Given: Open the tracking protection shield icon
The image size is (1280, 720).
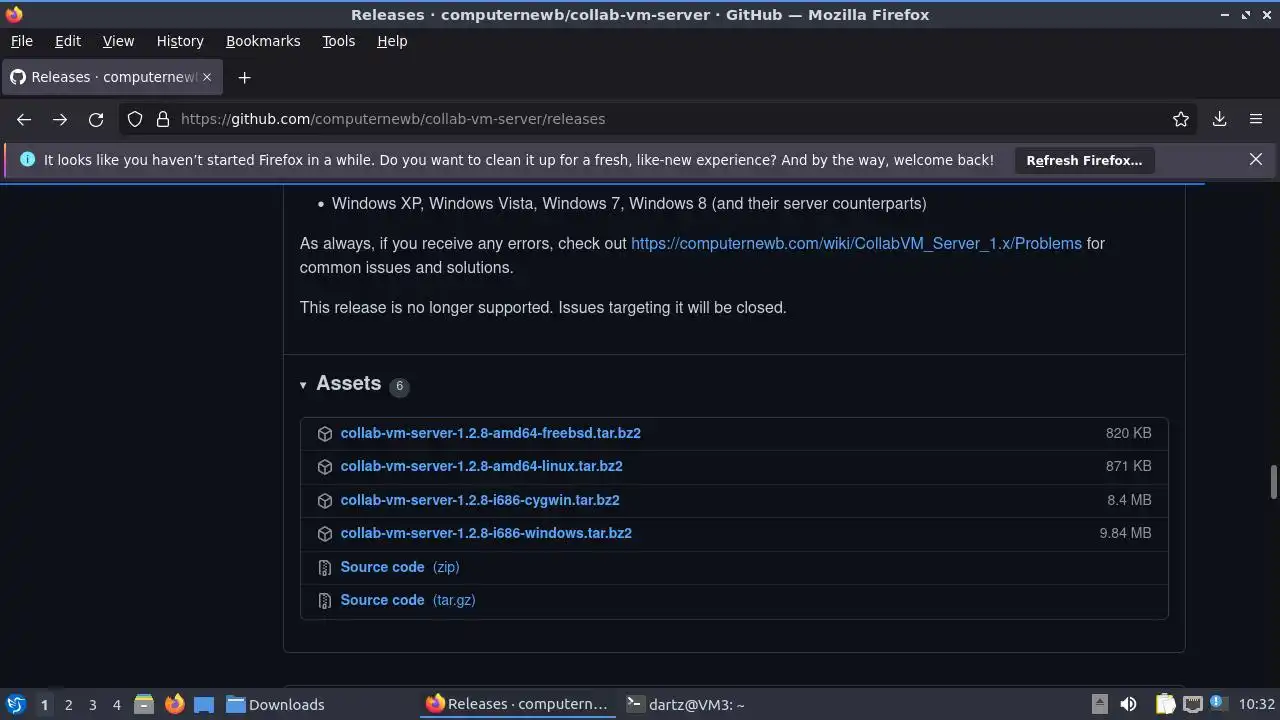Looking at the screenshot, I should point(135,119).
